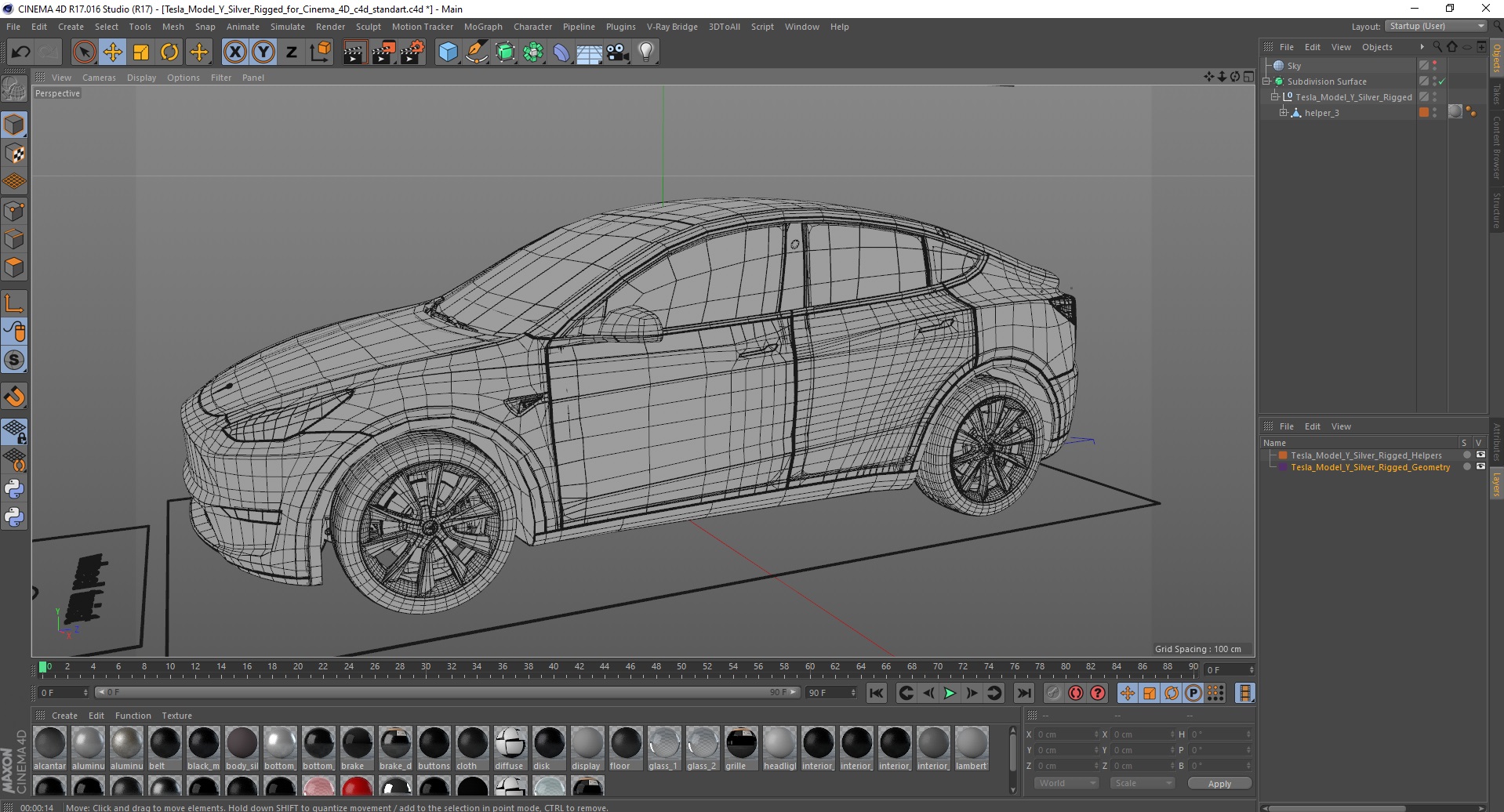Switch to Texture mode checker icon
The height and width of the screenshot is (812, 1504).
point(14,154)
